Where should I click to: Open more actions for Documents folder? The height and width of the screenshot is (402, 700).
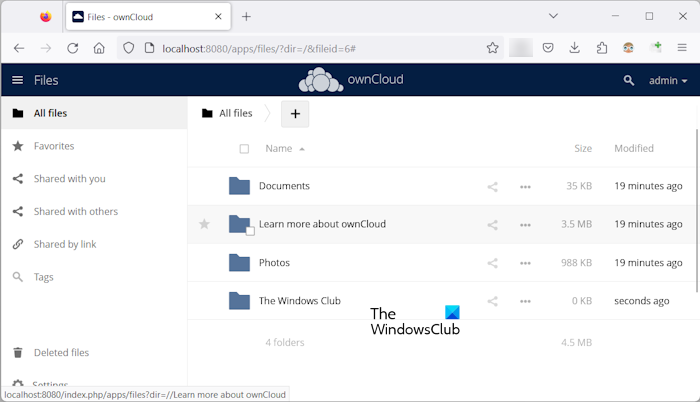(x=525, y=187)
